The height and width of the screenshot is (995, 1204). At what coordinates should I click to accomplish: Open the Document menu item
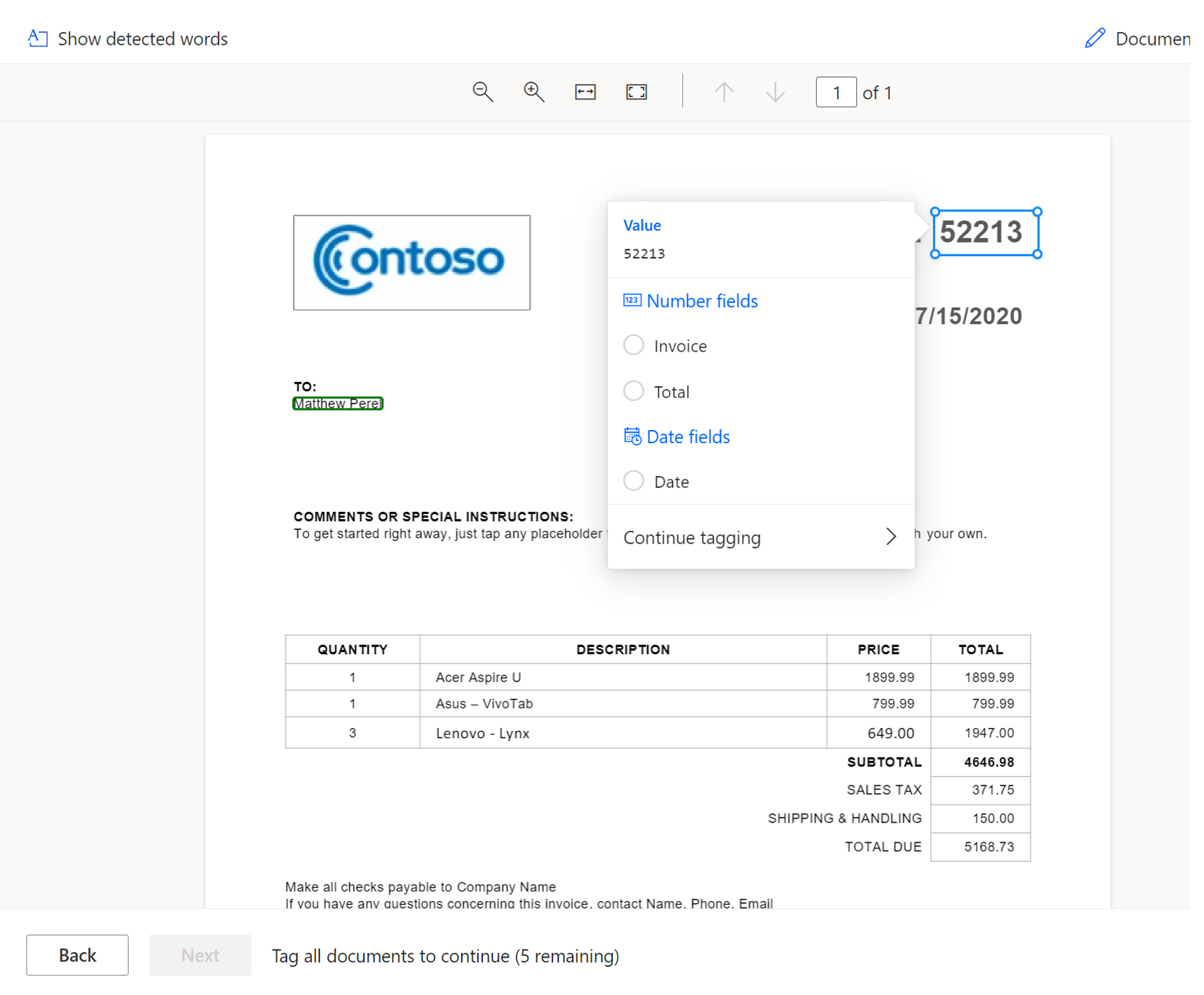[1154, 39]
